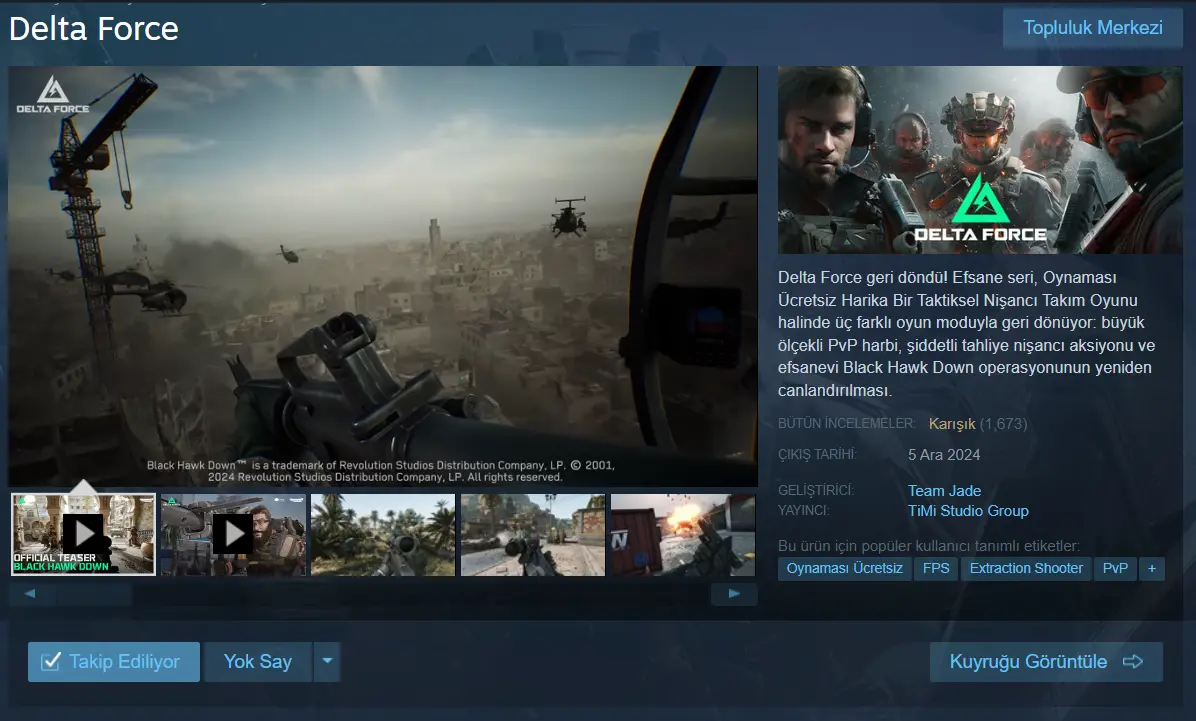Select the palm trees sniper screenshot thumbnail
1196x721 pixels.
coord(383,534)
